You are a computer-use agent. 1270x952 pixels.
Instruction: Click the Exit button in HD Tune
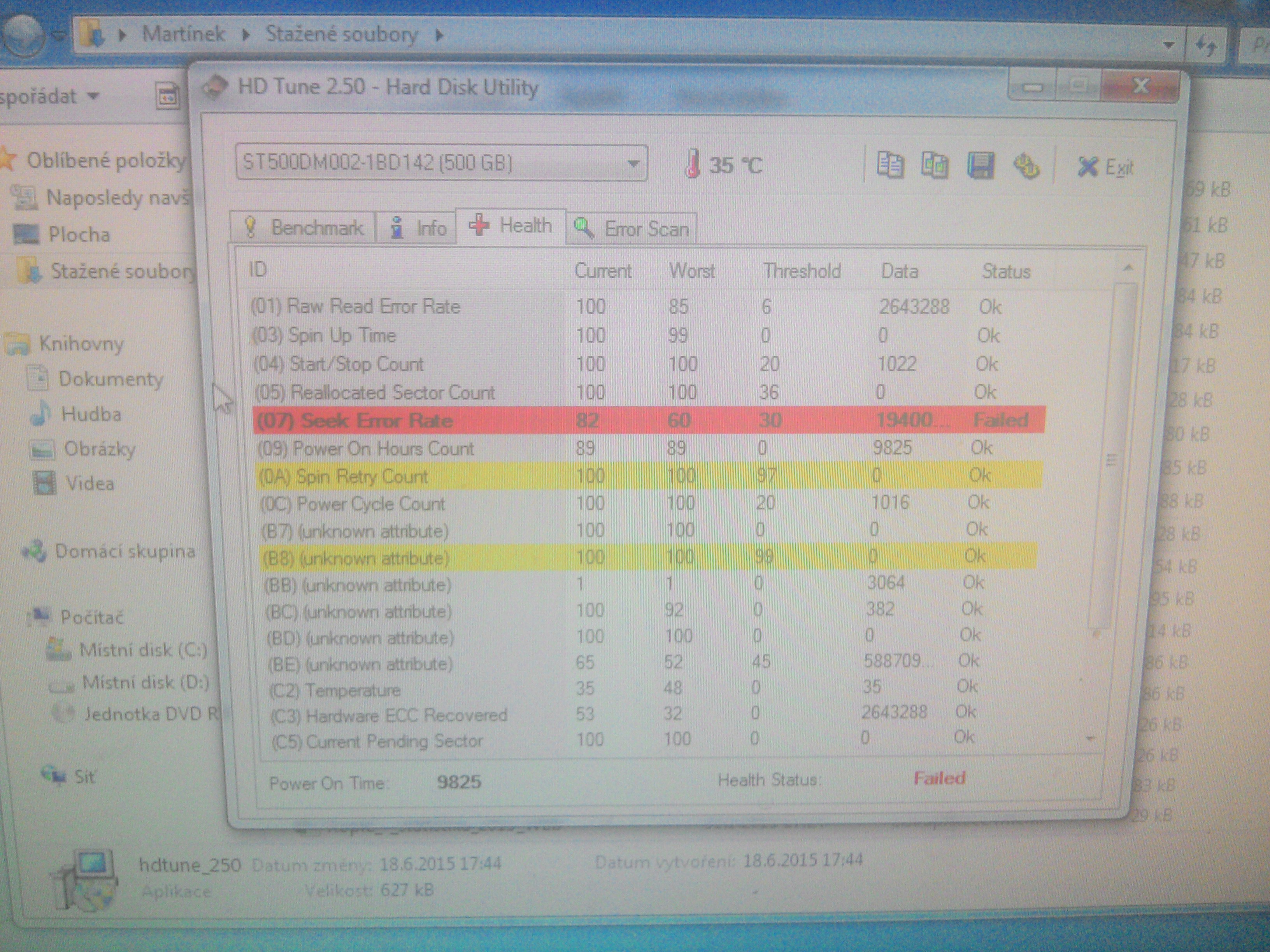(x=1105, y=167)
